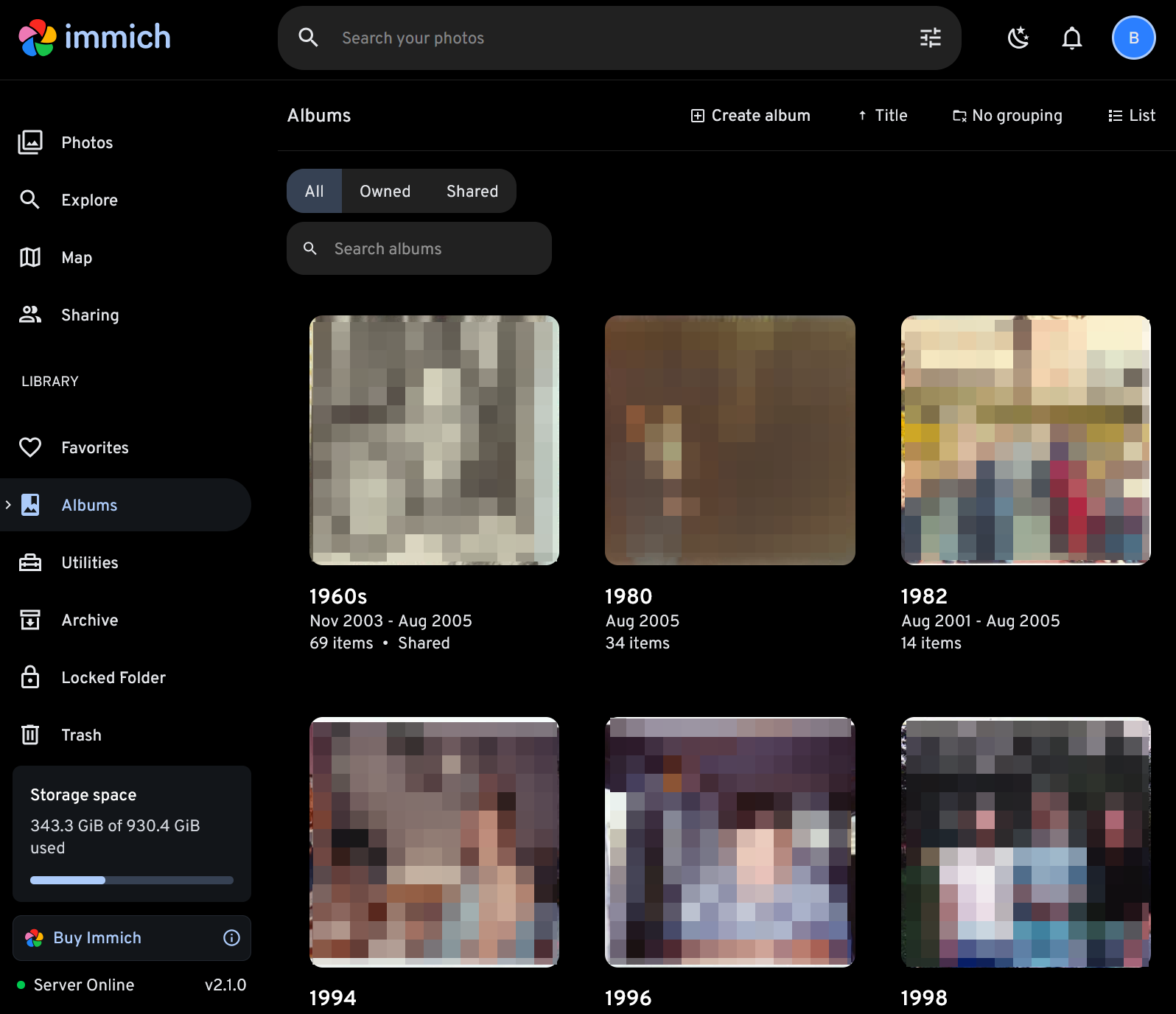This screenshot has height=1014, width=1176.
Task: Open Buy Immich info icon
Action: [x=231, y=937]
